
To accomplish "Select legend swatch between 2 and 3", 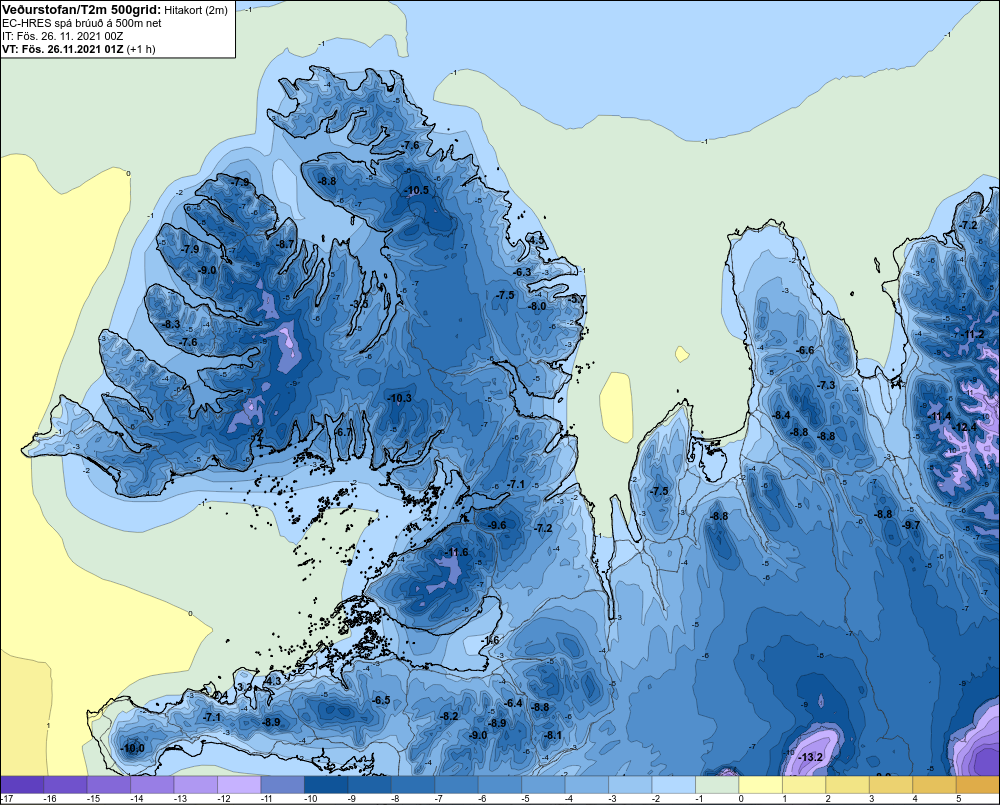I will click(846, 785).
